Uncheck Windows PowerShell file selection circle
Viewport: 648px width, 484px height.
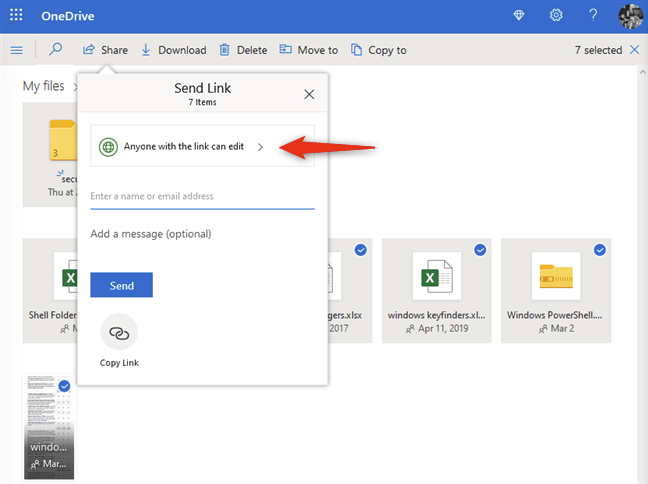[600, 250]
